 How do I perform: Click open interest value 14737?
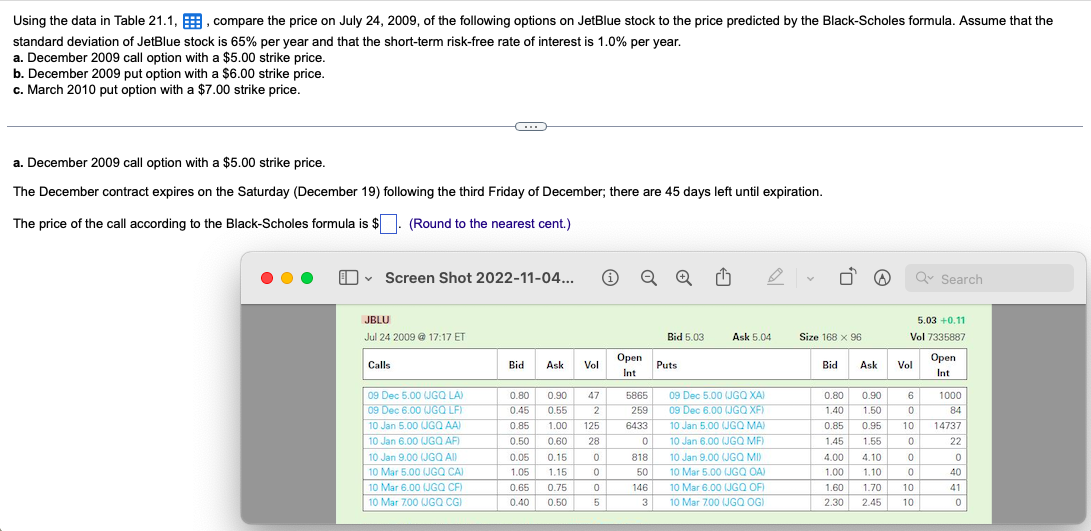[946, 424]
